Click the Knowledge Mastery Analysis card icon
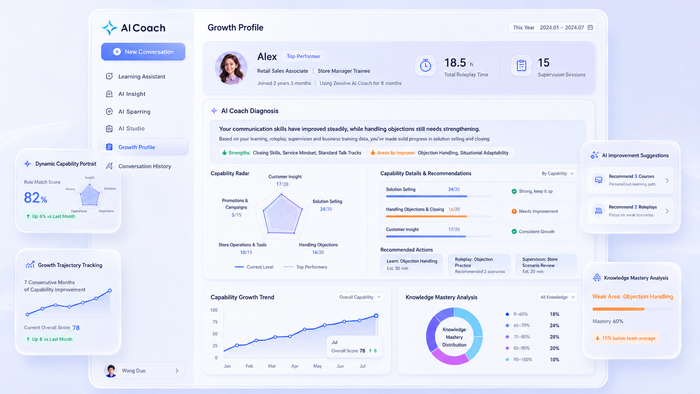 point(596,278)
